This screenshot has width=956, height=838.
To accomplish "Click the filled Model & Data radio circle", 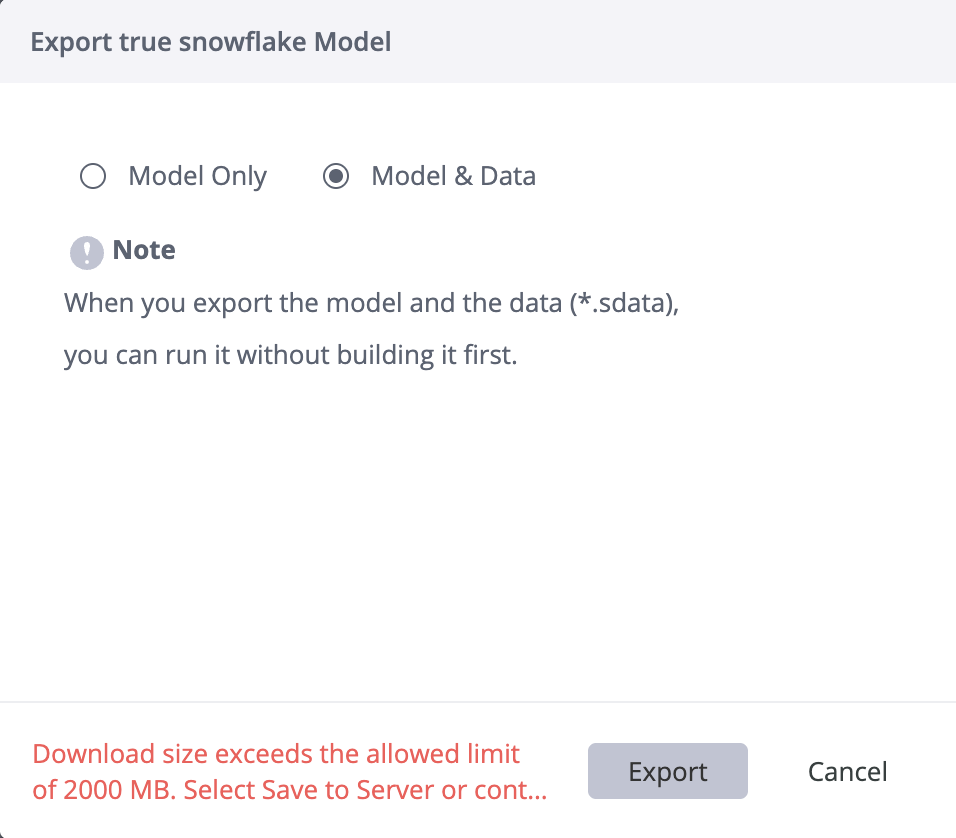I will click(x=337, y=176).
